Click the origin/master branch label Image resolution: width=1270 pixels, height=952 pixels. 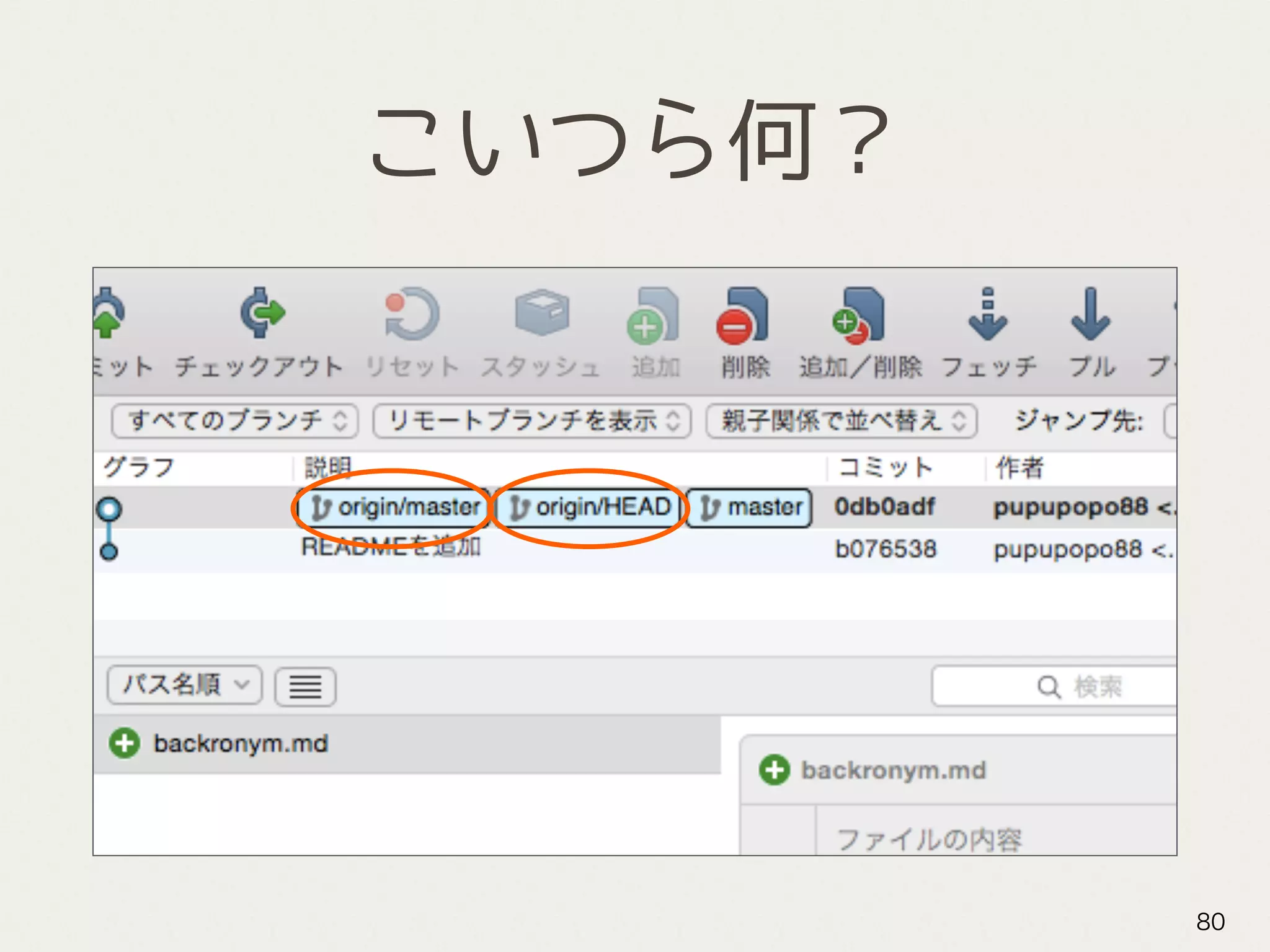pos(396,508)
